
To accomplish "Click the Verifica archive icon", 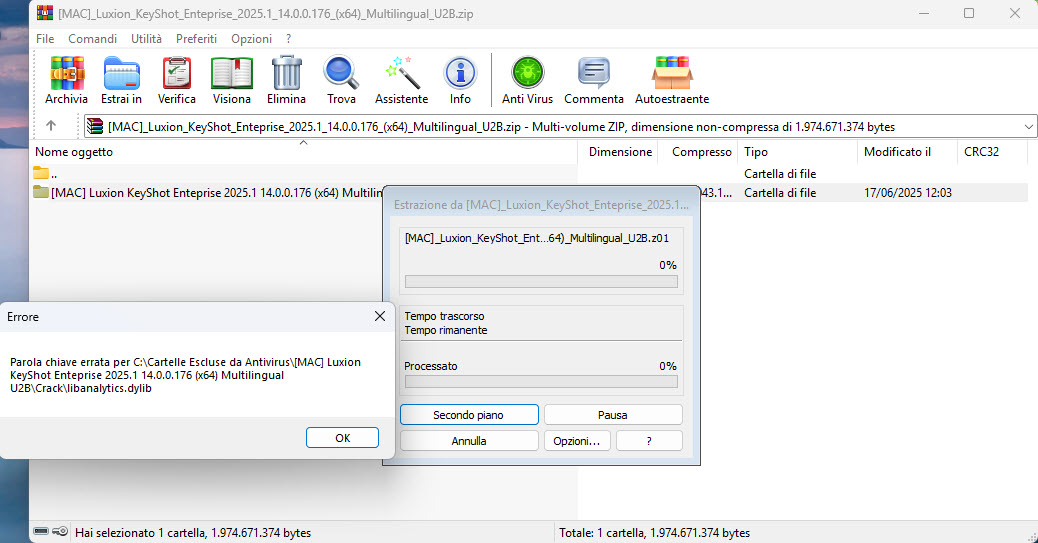I will click(177, 74).
